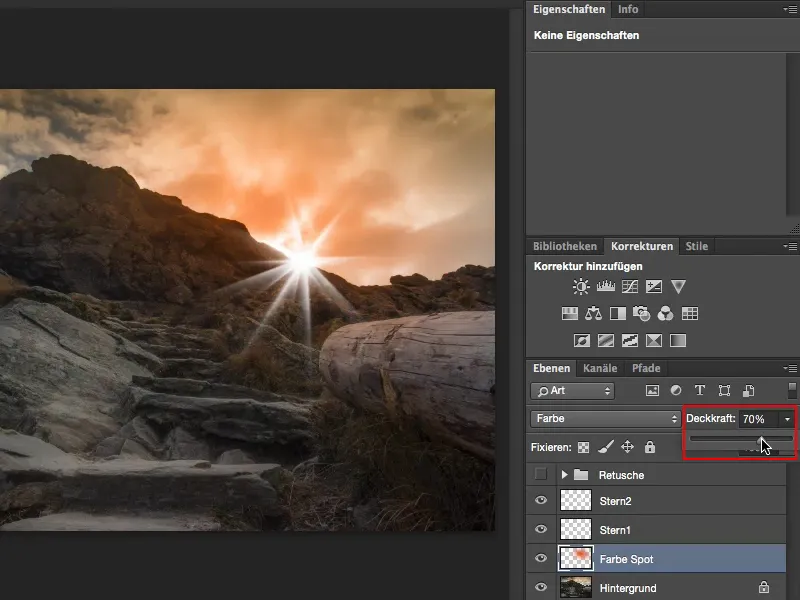Image resolution: width=800 pixels, height=600 pixels.
Task: Switch to the Kanäle tab
Action: [600, 368]
